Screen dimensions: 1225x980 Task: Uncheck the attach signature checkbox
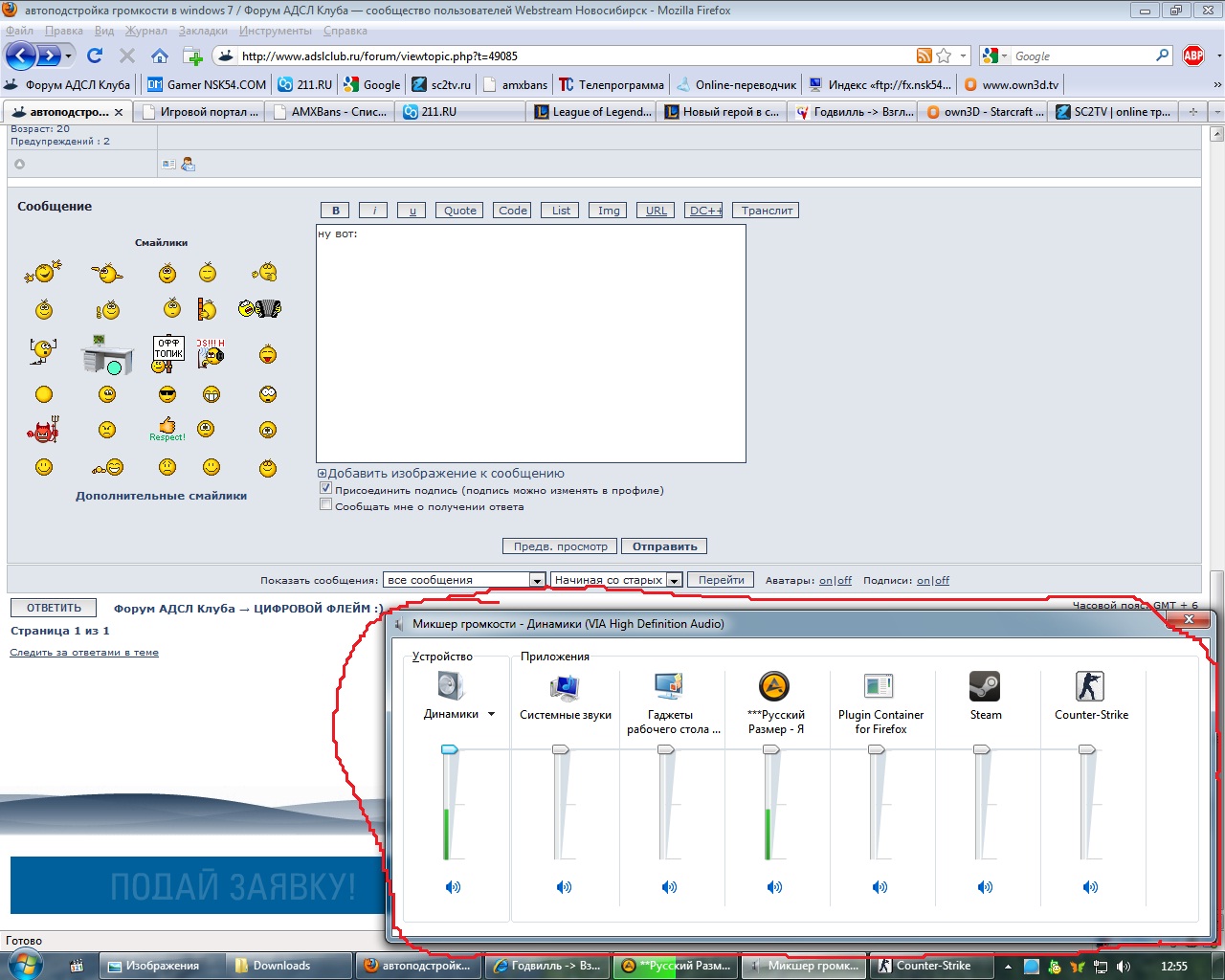(325, 489)
